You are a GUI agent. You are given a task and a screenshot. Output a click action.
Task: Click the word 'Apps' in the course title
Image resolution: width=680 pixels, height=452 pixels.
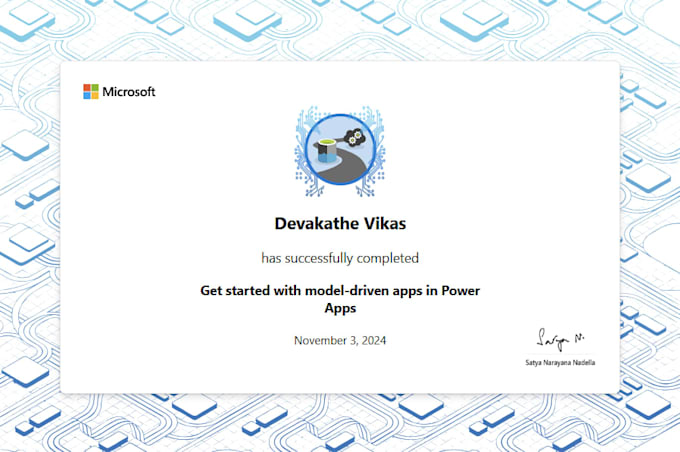340,308
